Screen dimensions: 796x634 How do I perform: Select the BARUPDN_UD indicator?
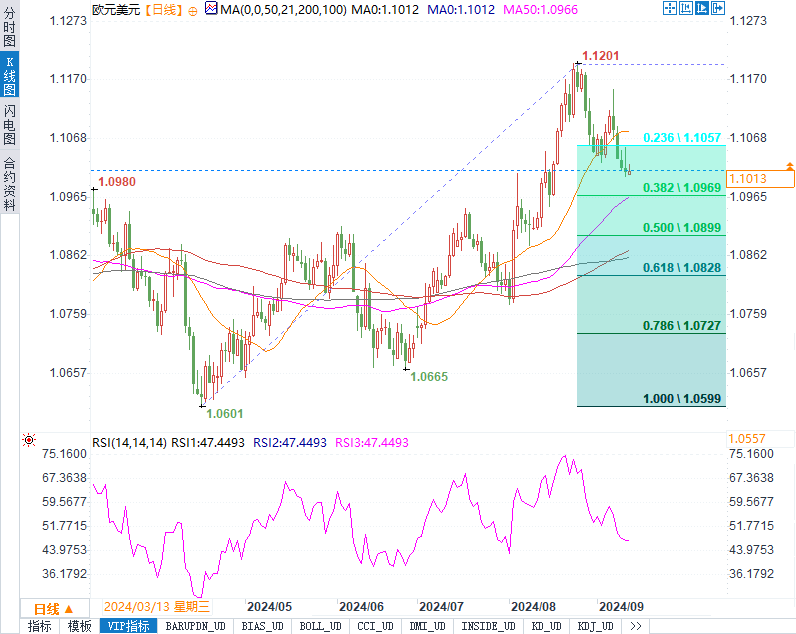pyautogui.click(x=195, y=626)
